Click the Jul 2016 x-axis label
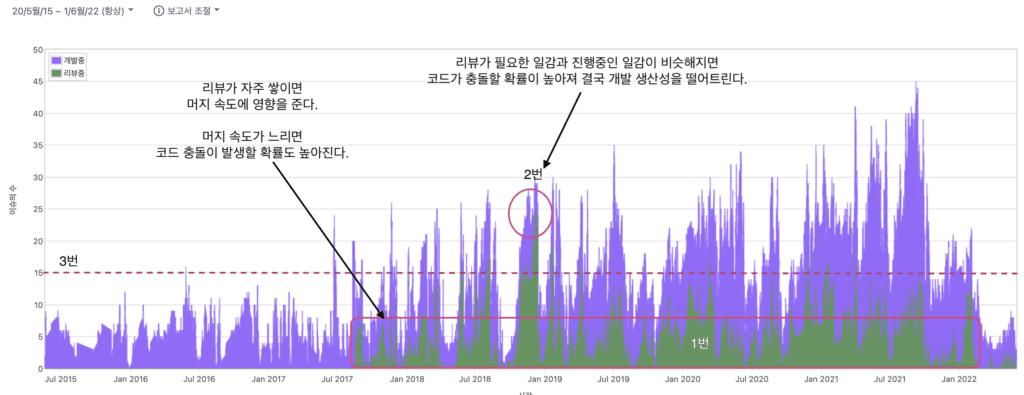The width and height of the screenshot is (1024, 395). click(199, 378)
